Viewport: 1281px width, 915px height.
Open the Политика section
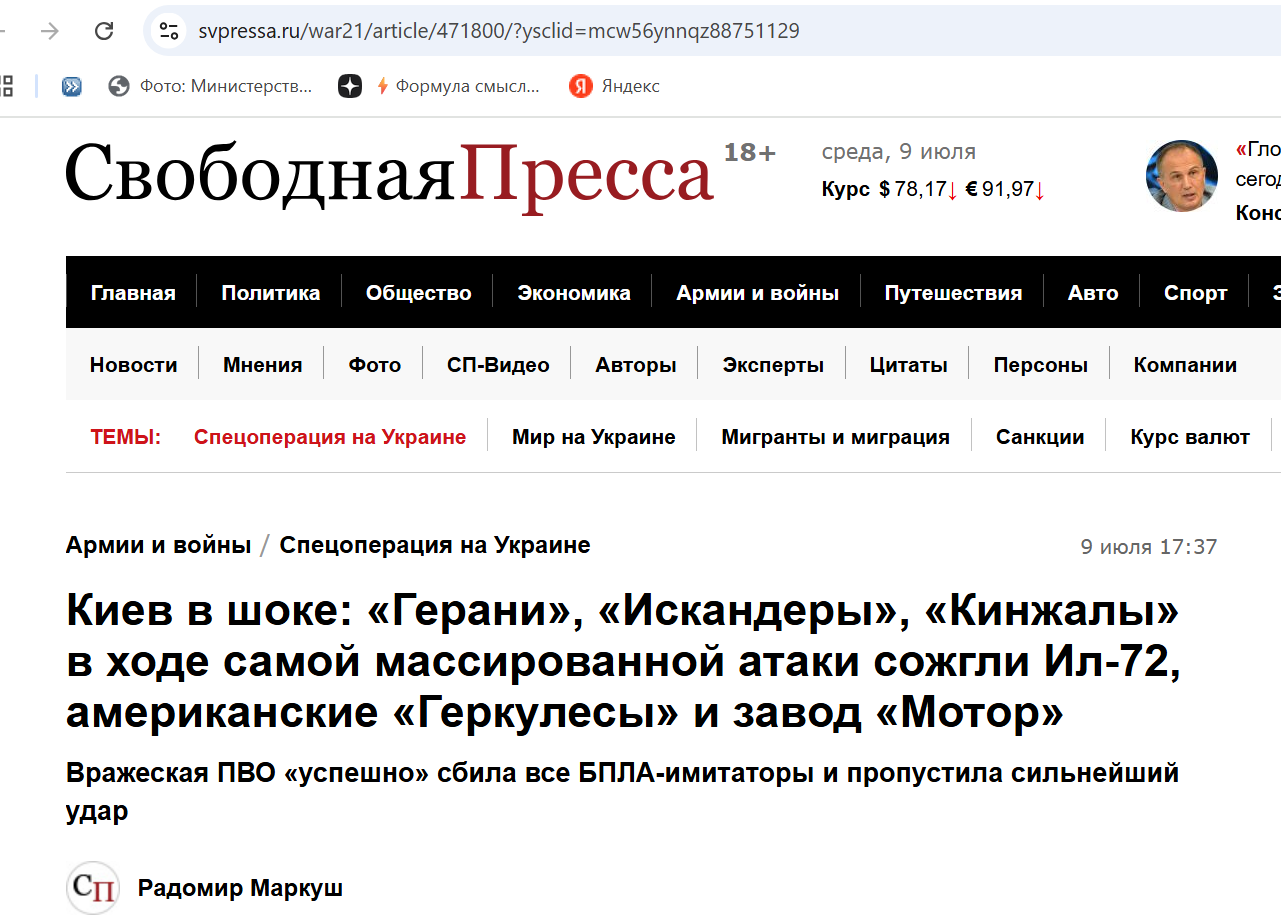(271, 293)
